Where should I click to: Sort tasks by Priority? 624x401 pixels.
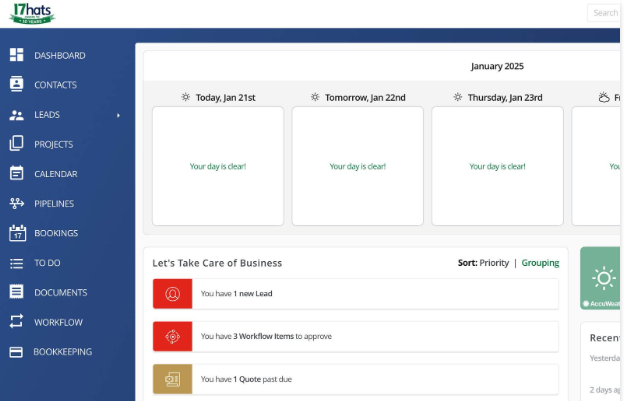(x=494, y=263)
